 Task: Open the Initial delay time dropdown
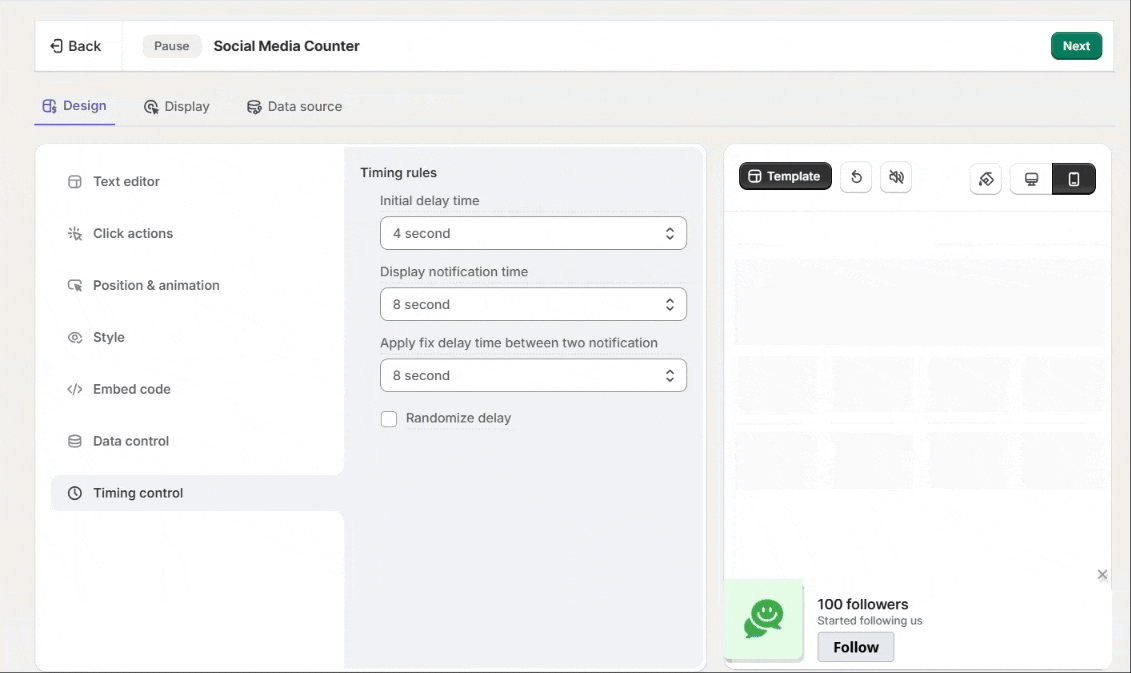(x=533, y=233)
